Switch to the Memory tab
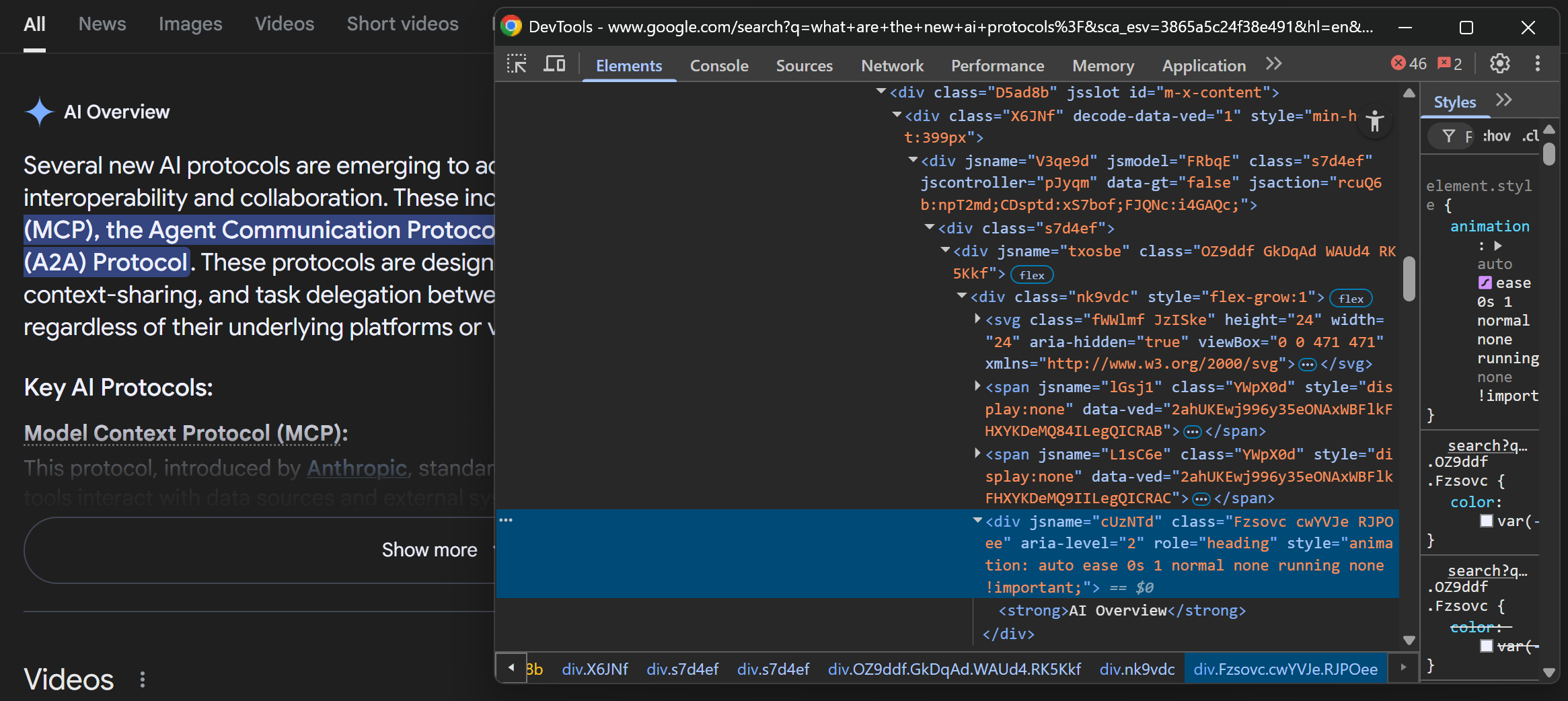The image size is (1568, 701). pos(1103,65)
